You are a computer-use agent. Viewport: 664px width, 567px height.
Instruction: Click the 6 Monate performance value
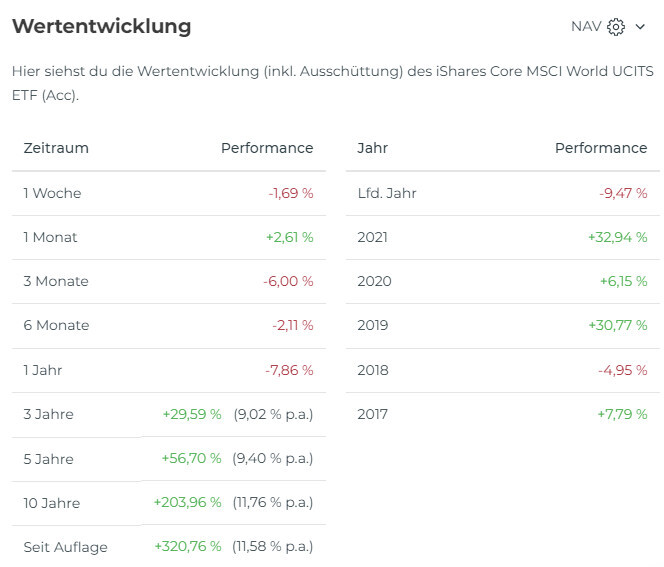[292, 325]
